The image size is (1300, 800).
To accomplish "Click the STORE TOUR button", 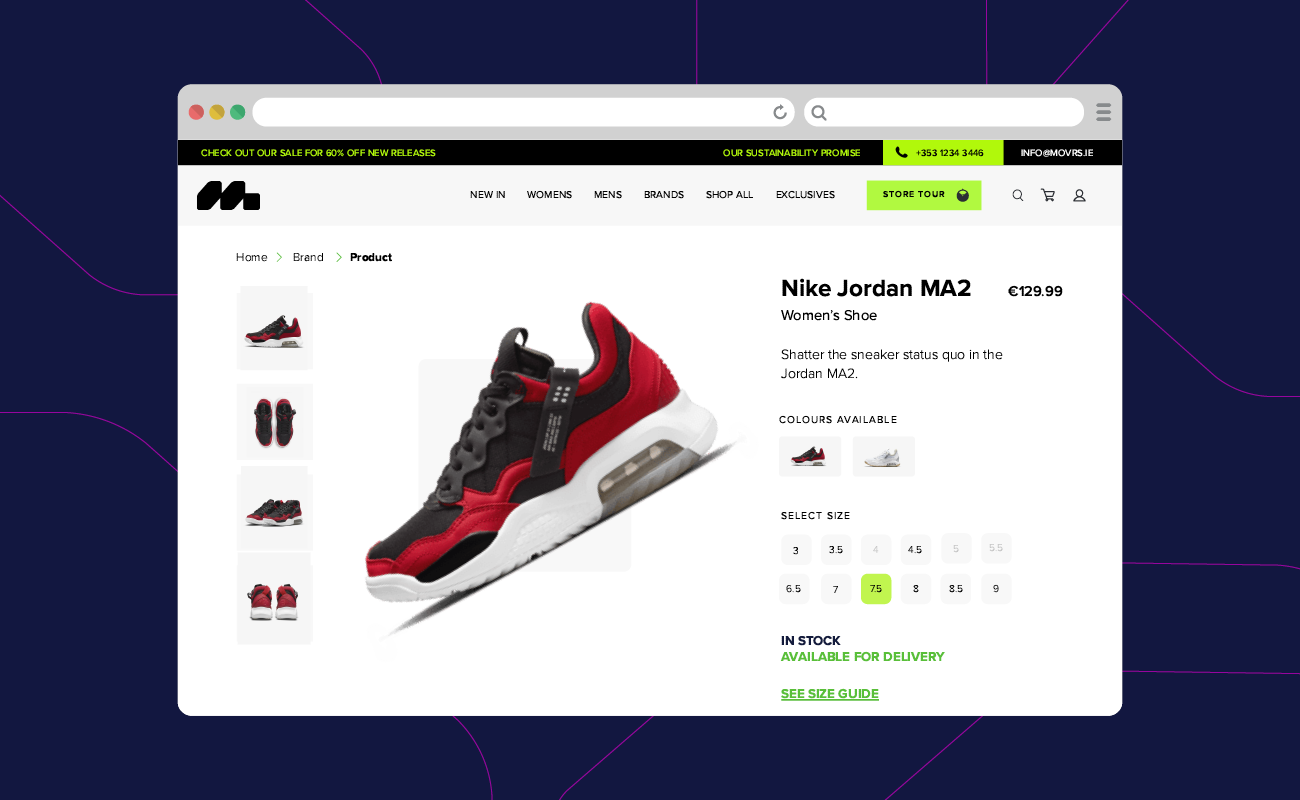I will point(924,195).
